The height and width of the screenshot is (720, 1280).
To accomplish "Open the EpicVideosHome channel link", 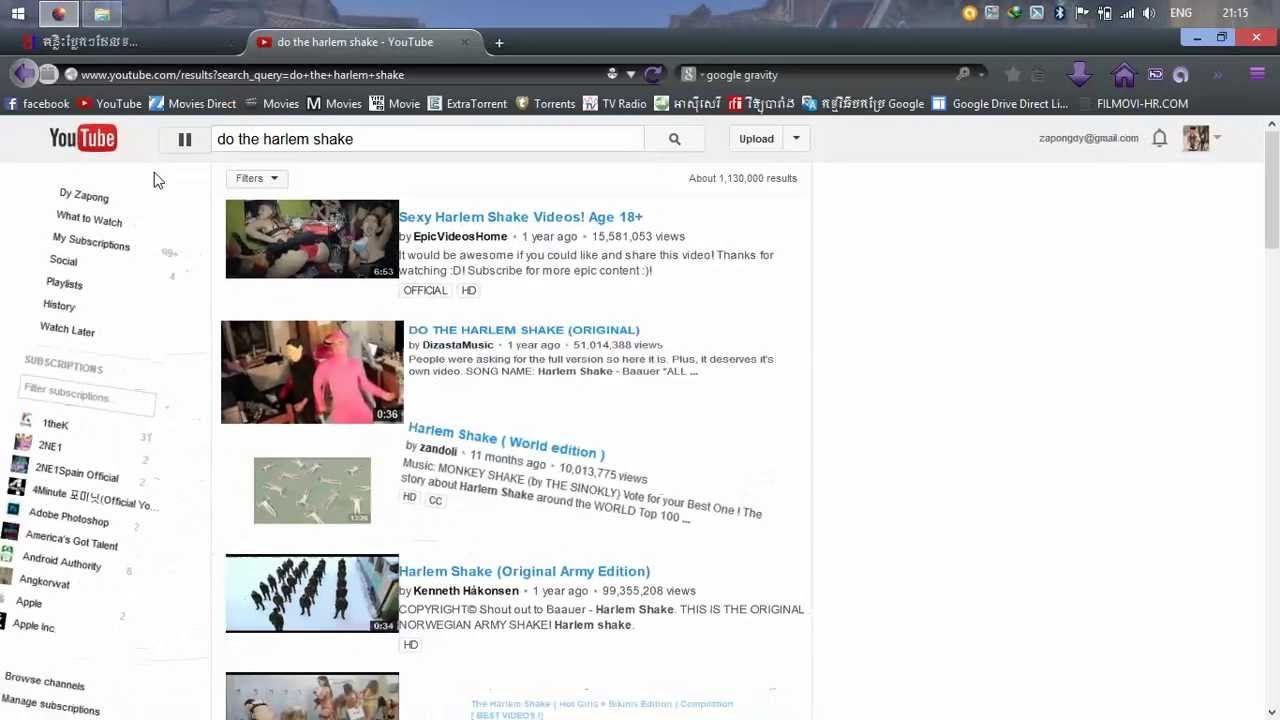I will point(460,236).
